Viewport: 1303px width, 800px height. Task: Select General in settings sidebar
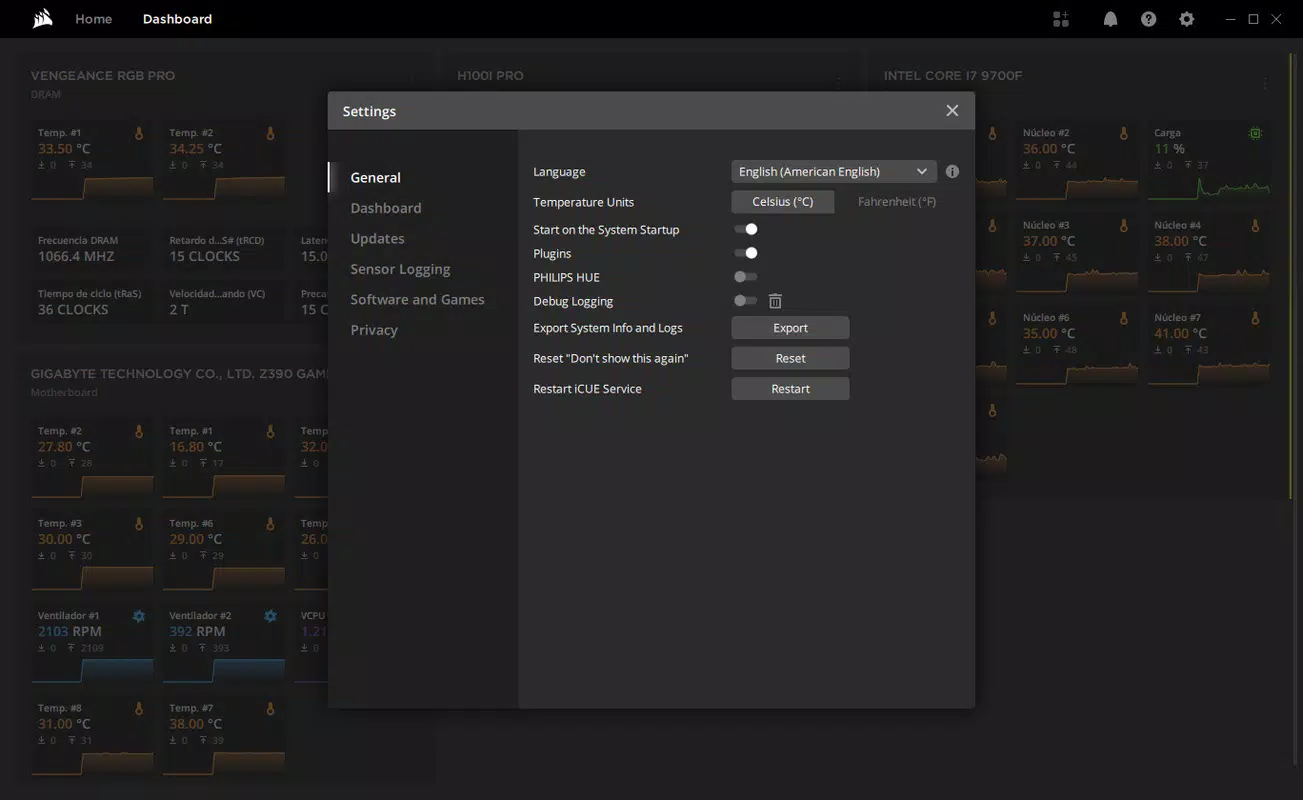tap(375, 178)
